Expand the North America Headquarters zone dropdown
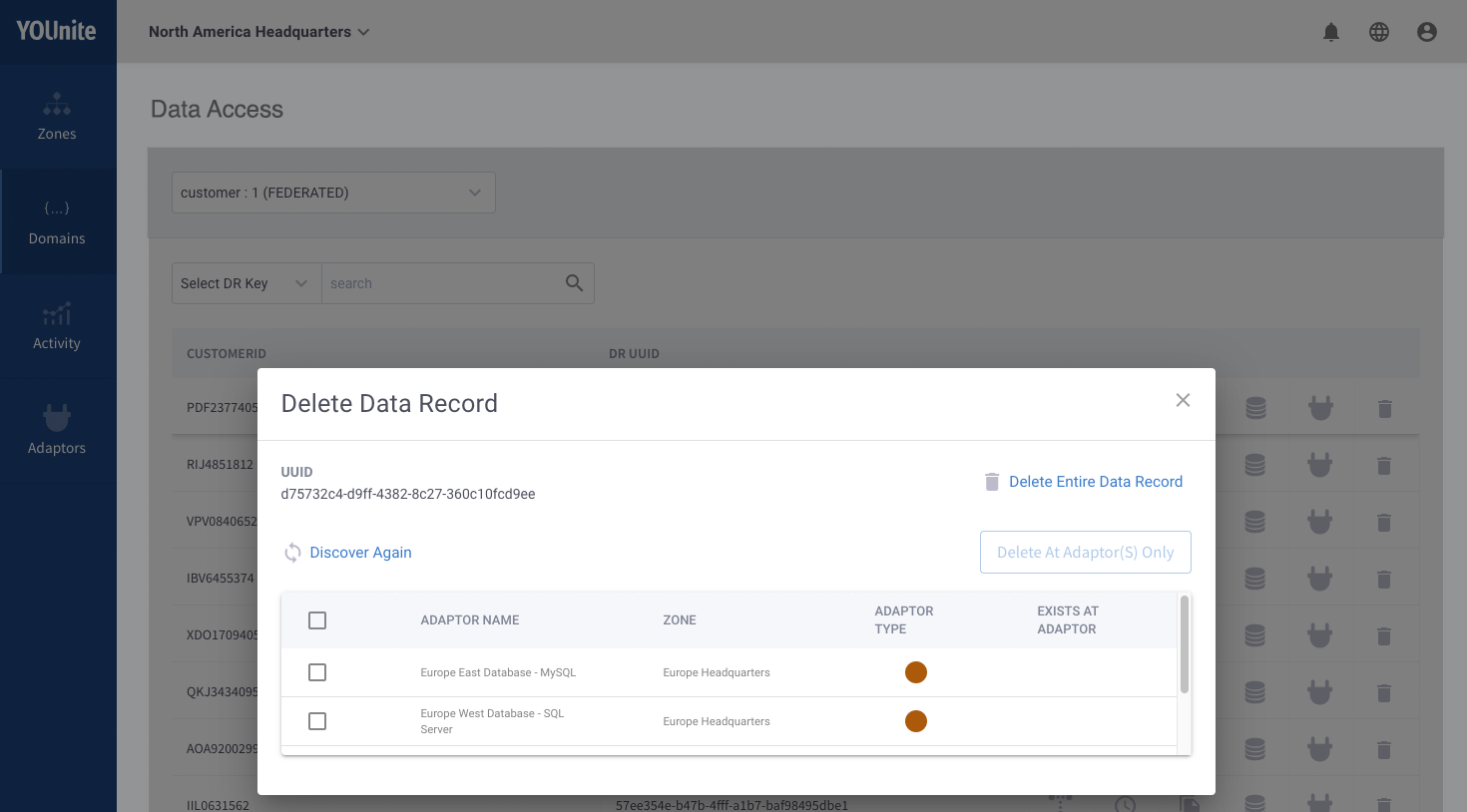Viewport: 1467px width, 812px height. pos(259,32)
